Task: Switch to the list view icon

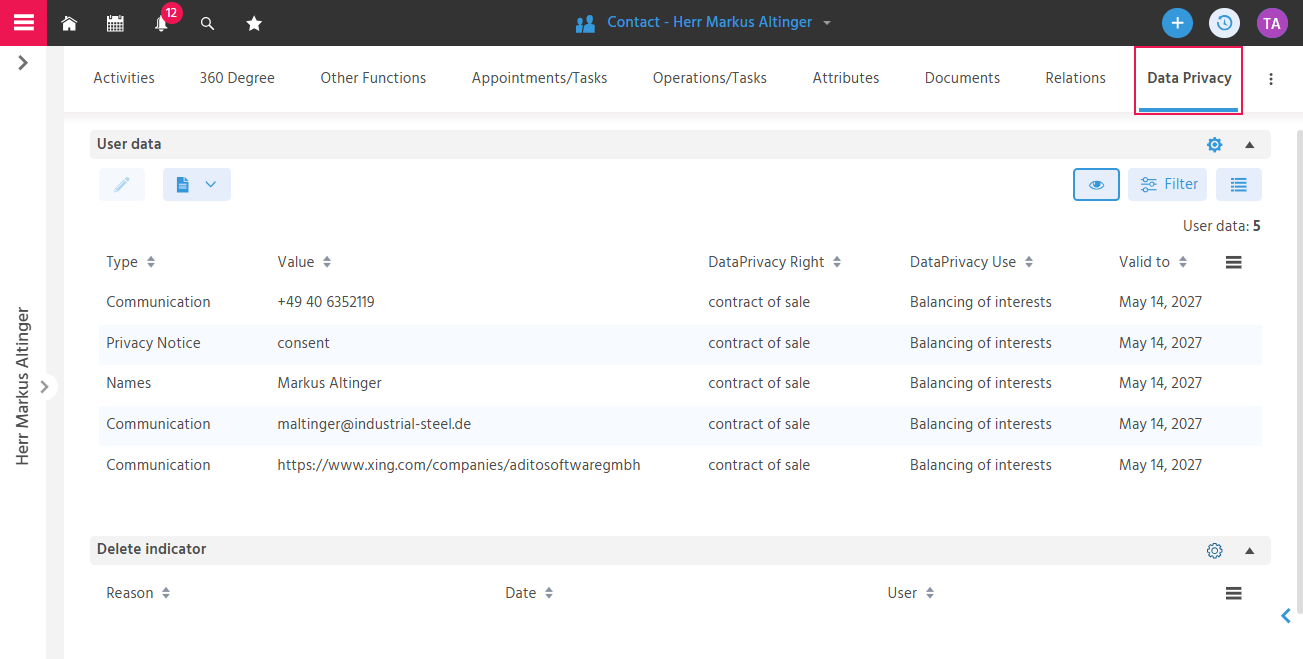Action: [x=1239, y=184]
